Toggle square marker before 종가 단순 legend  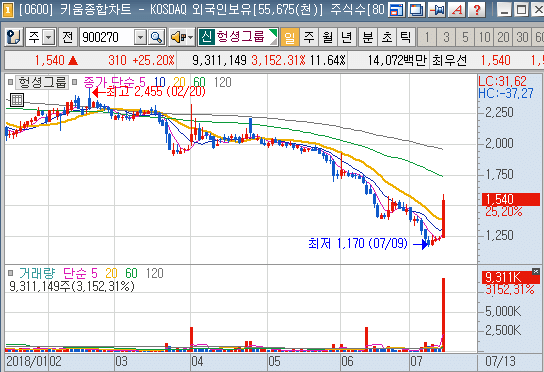coord(74,82)
